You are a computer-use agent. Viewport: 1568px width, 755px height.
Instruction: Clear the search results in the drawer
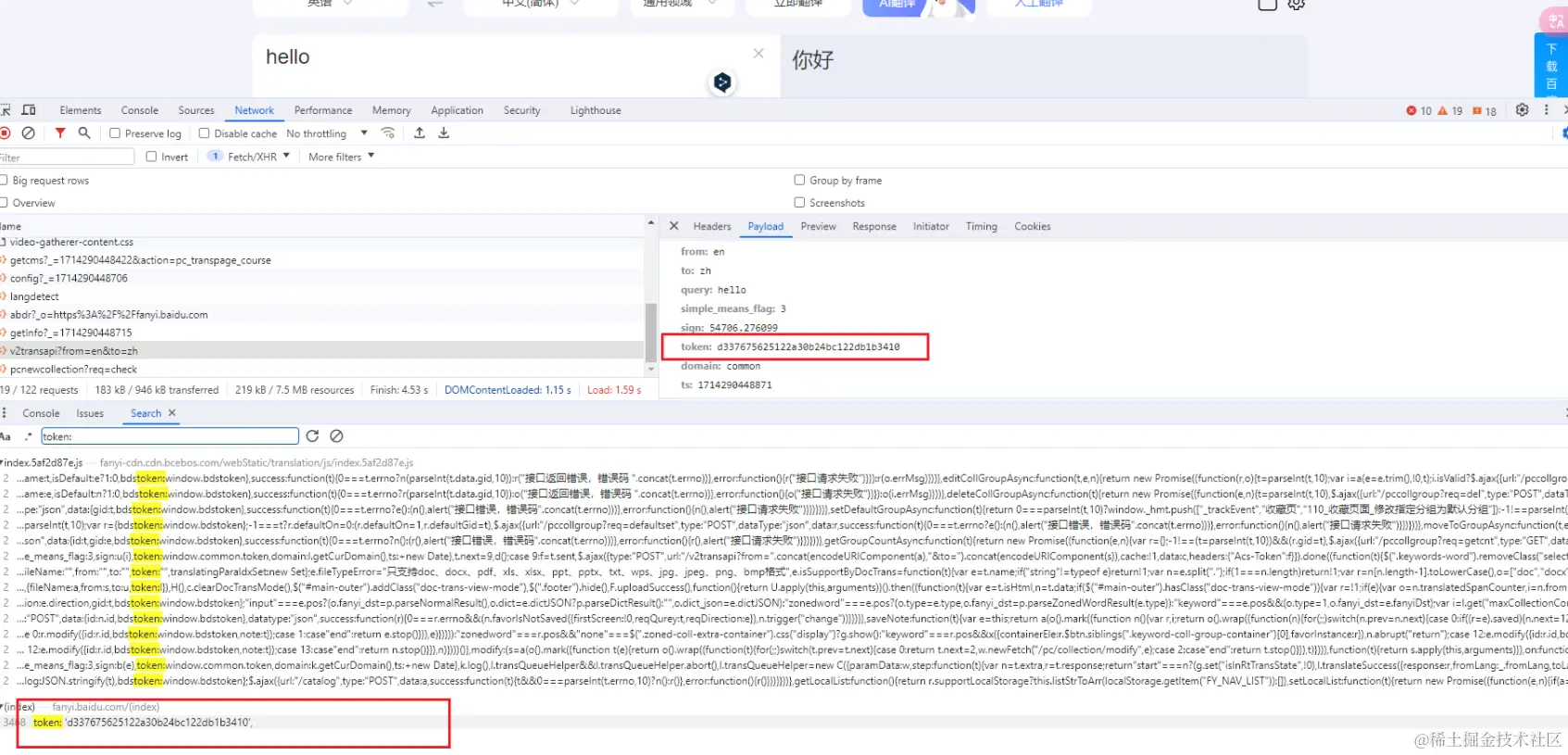pyautogui.click(x=336, y=436)
